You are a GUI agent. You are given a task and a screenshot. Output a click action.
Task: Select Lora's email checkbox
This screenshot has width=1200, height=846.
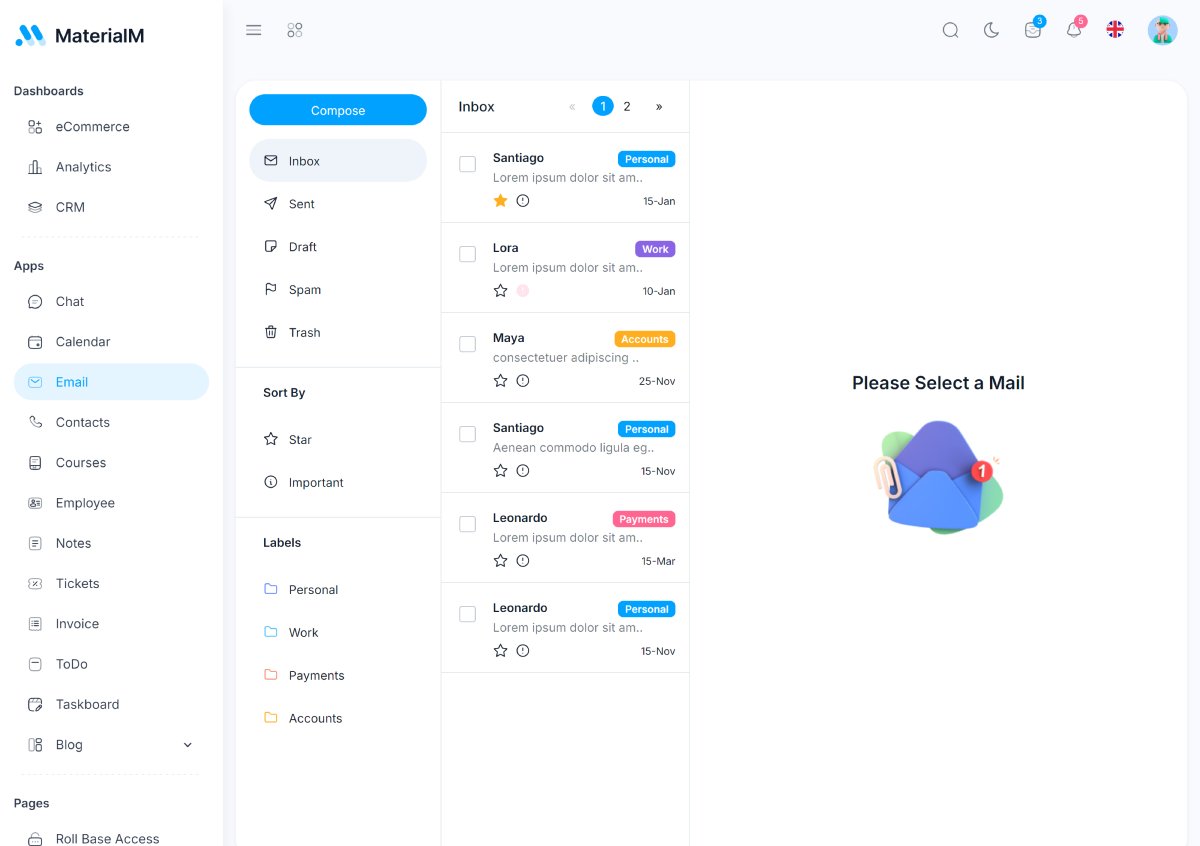coord(467,254)
